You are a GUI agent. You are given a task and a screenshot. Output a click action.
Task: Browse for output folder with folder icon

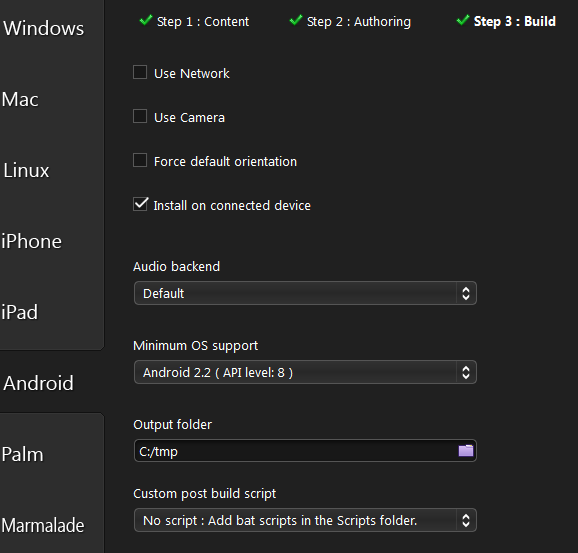click(x=466, y=451)
